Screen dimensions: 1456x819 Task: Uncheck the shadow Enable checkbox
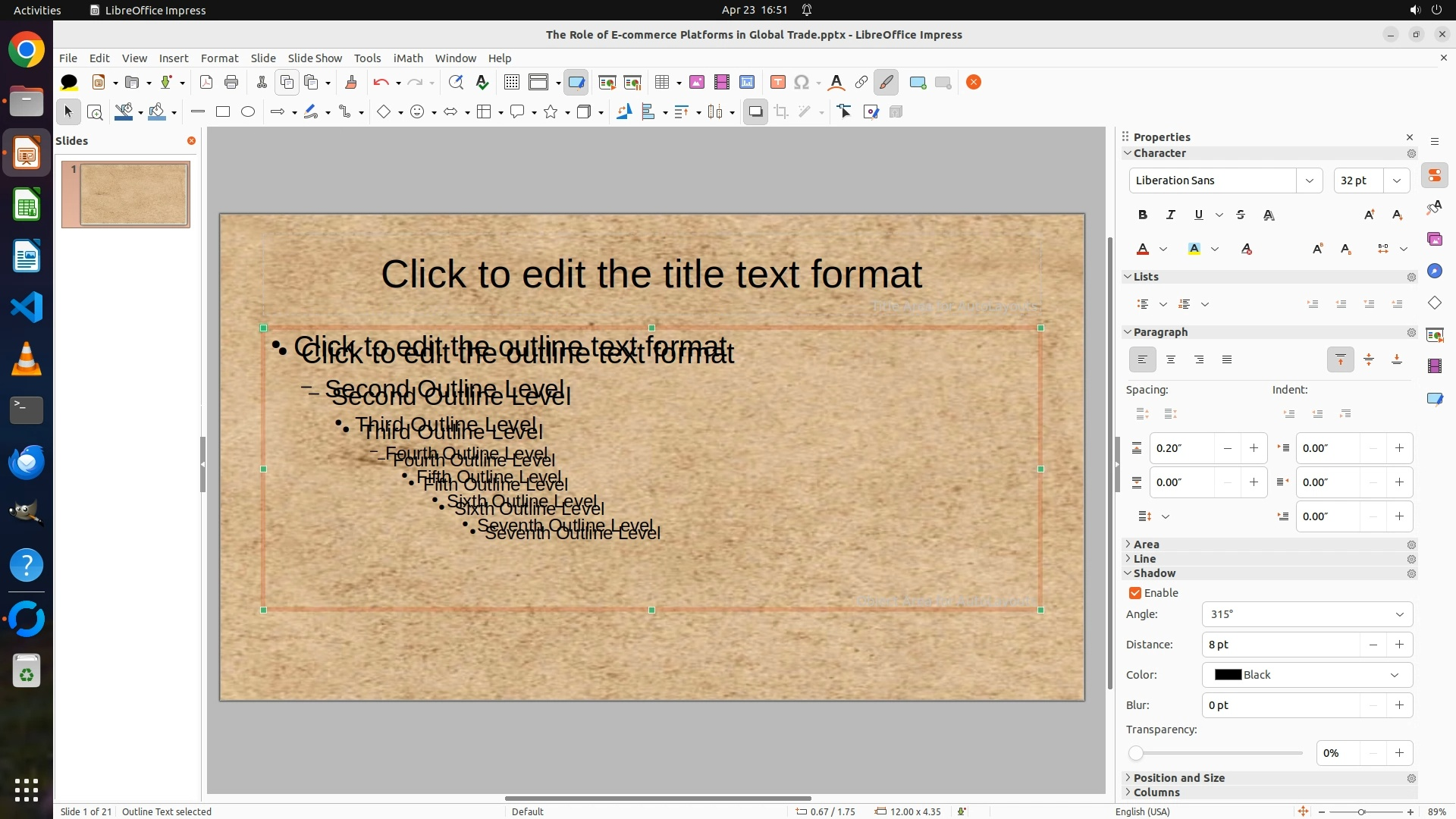(x=1135, y=593)
